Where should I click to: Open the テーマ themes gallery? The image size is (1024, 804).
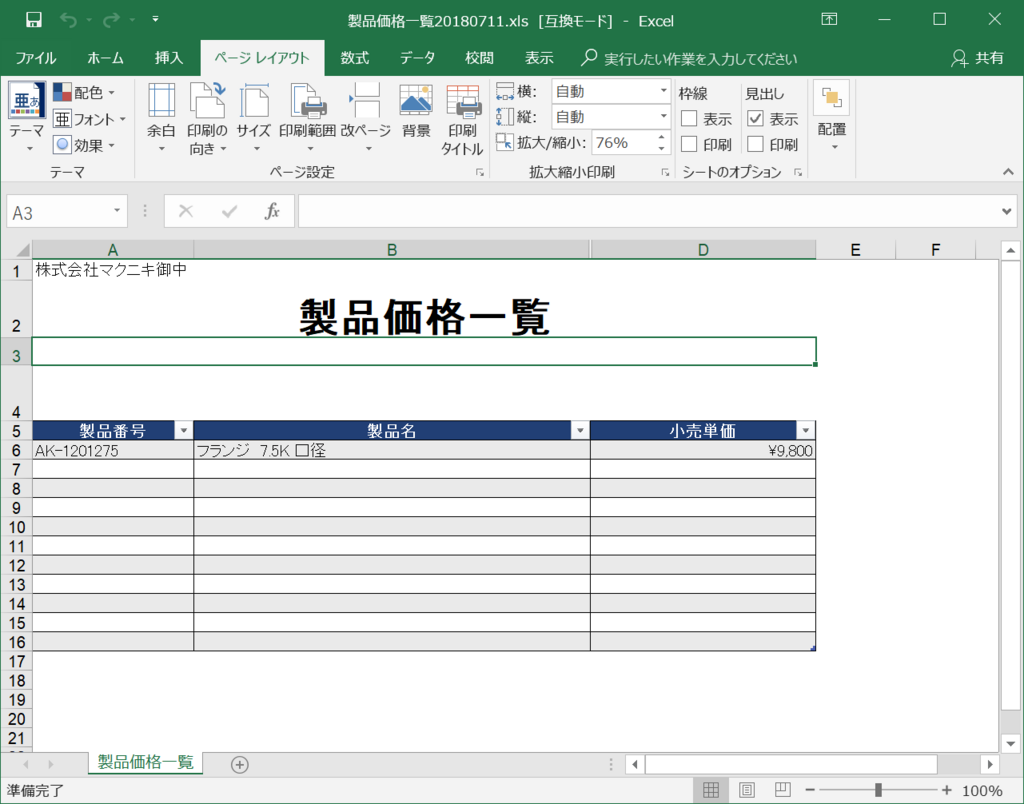point(27,118)
